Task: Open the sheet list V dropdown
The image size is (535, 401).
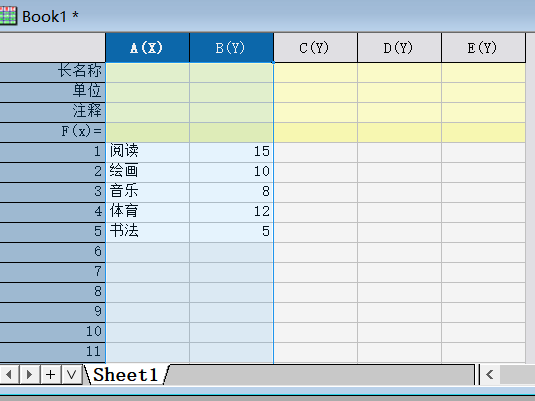Action: 71,375
